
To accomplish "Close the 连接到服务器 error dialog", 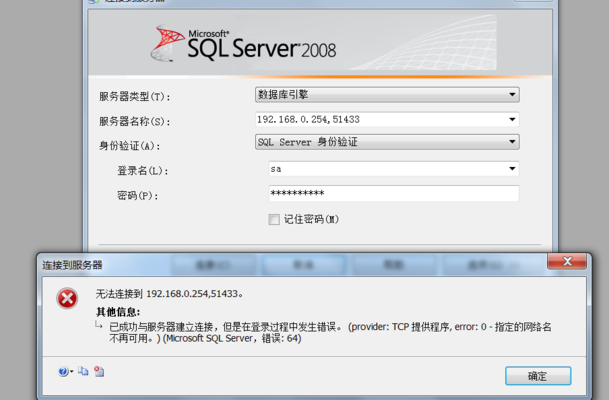I will pyautogui.click(x=567, y=261).
